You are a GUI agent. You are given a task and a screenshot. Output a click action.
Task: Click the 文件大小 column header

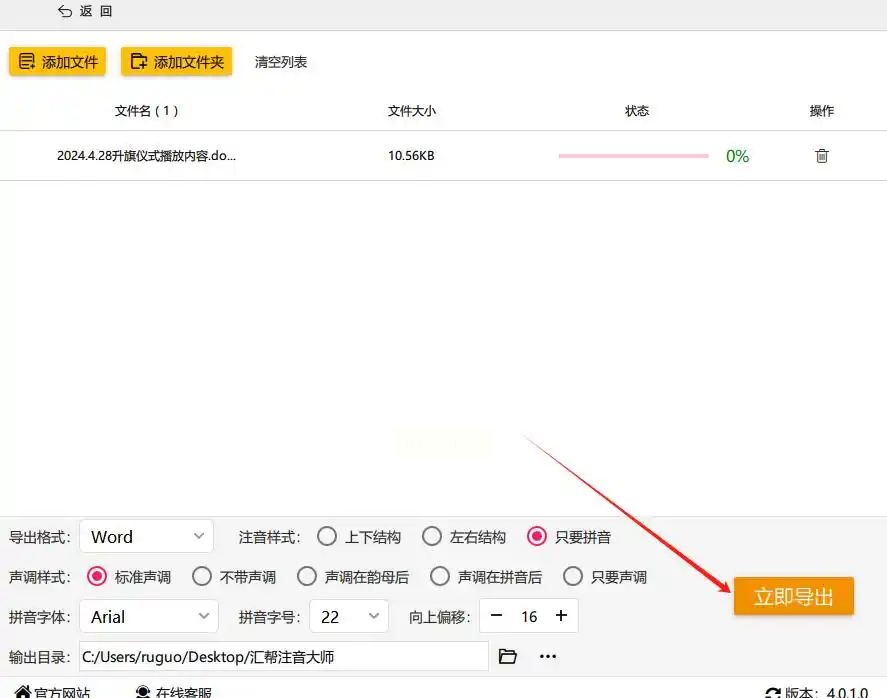pyautogui.click(x=411, y=111)
